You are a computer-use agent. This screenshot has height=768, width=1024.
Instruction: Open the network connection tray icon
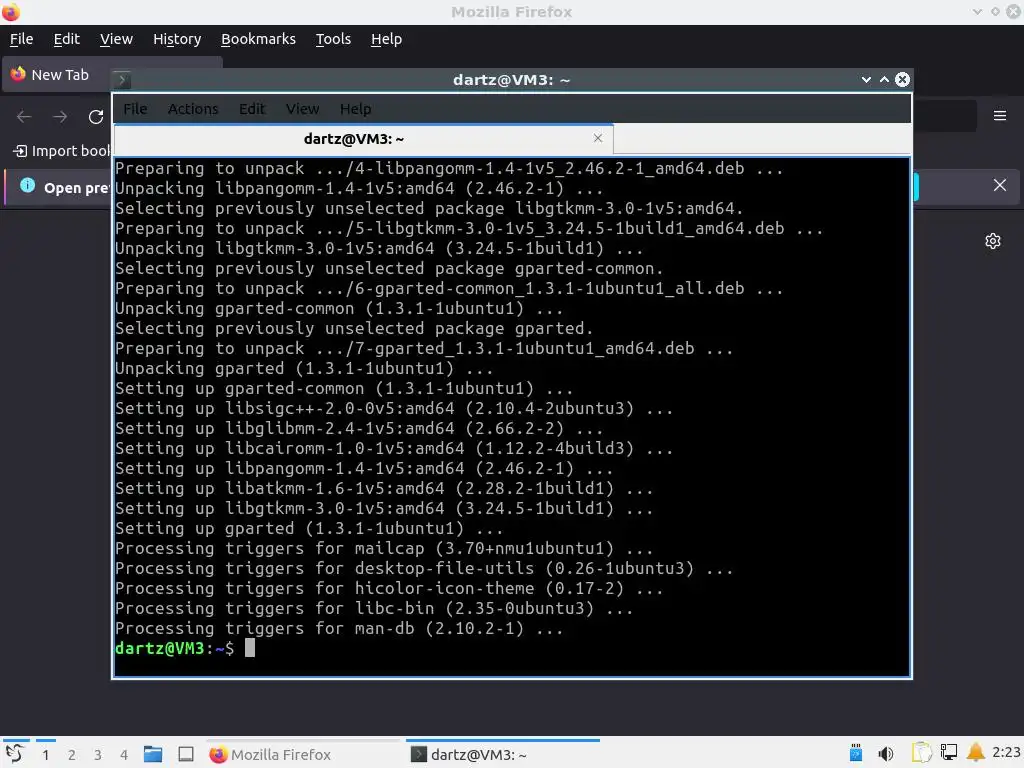click(948, 753)
